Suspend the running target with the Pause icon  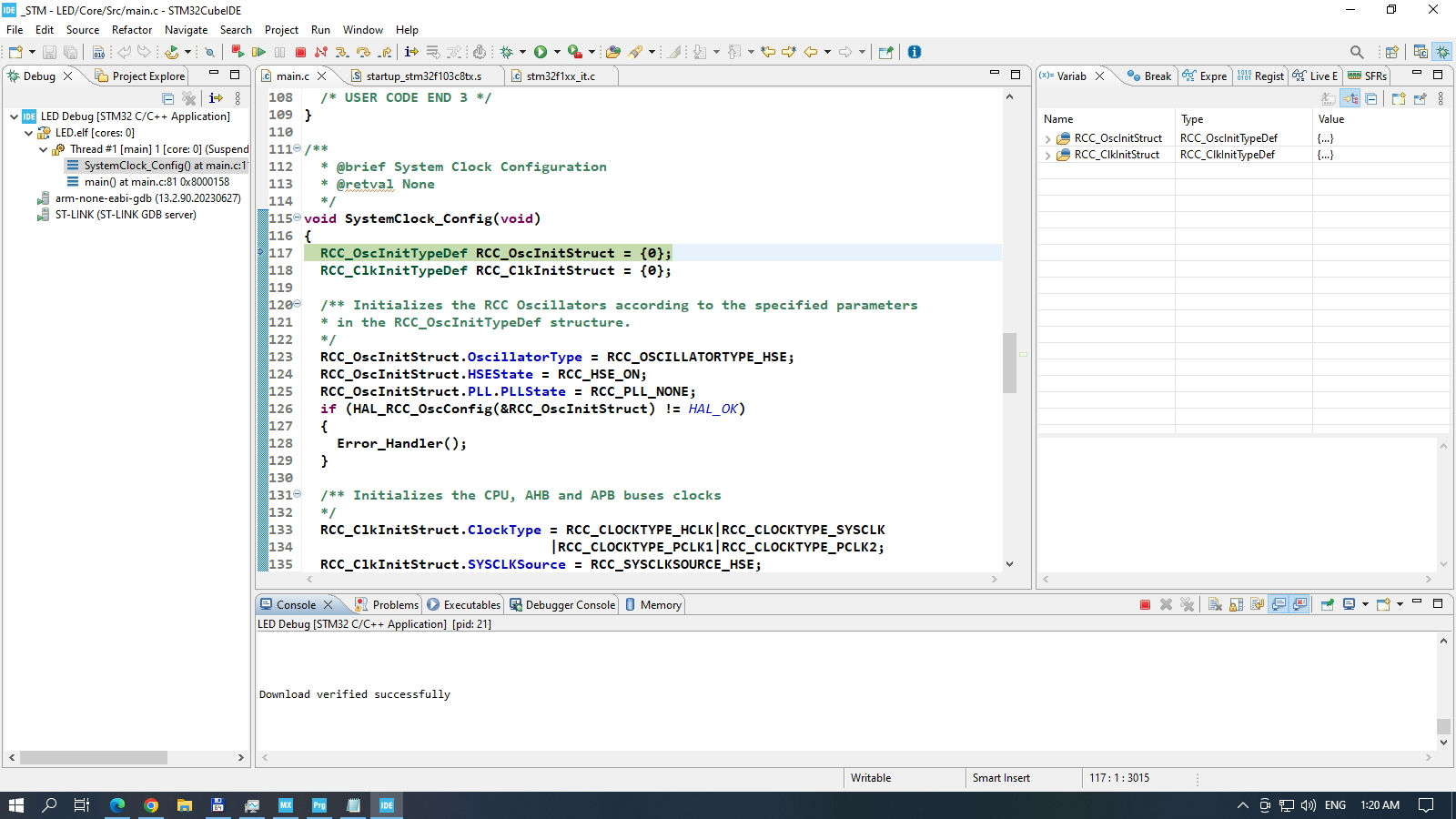click(x=279, y=52)
